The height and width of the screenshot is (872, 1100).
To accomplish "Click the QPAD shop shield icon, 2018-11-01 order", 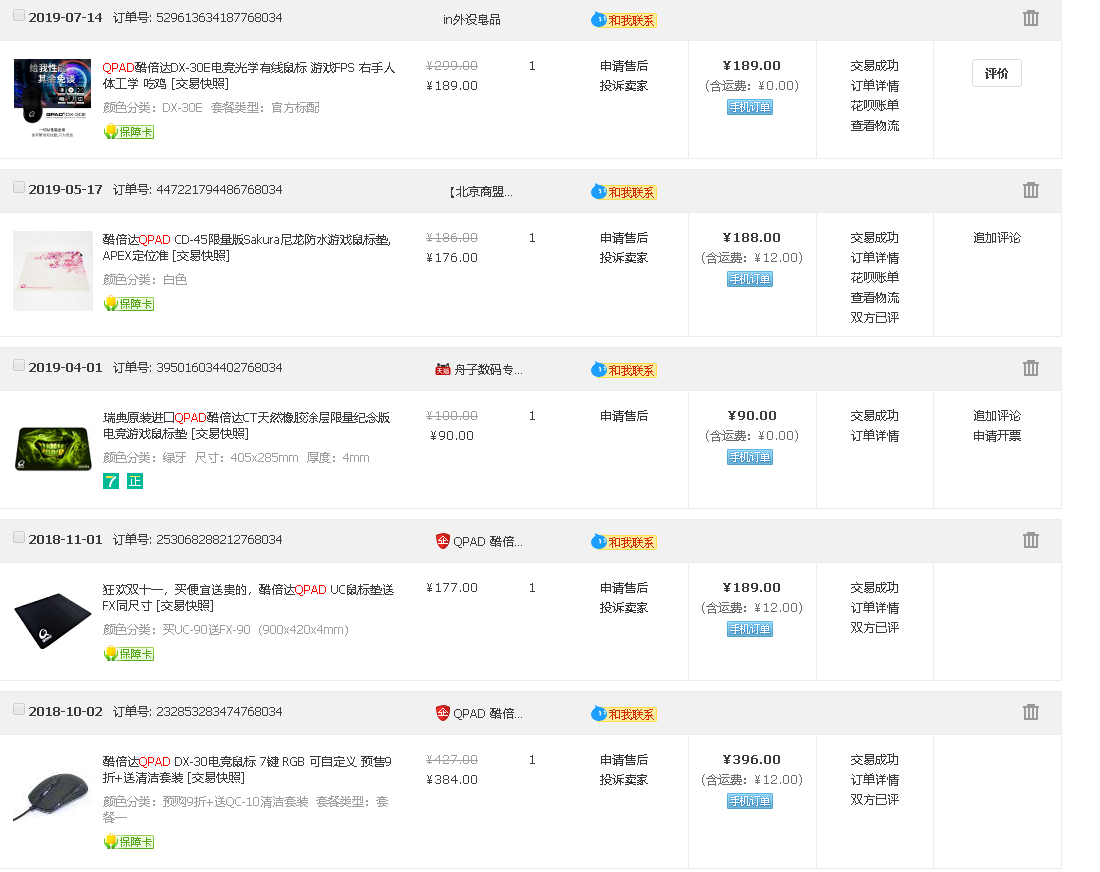I will click(x=443, y=541).
